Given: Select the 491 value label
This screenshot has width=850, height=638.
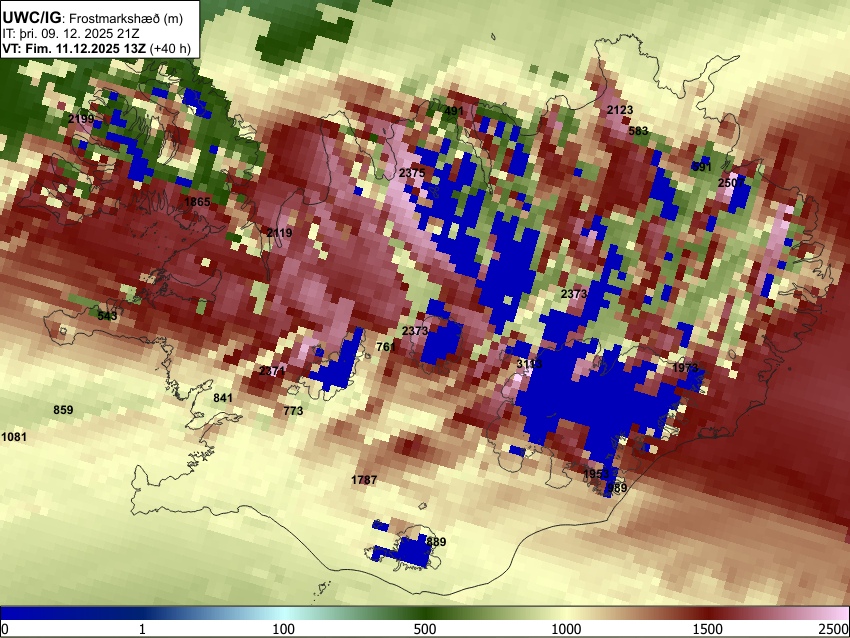Looking at the screenshot, I should pos(454,111).
